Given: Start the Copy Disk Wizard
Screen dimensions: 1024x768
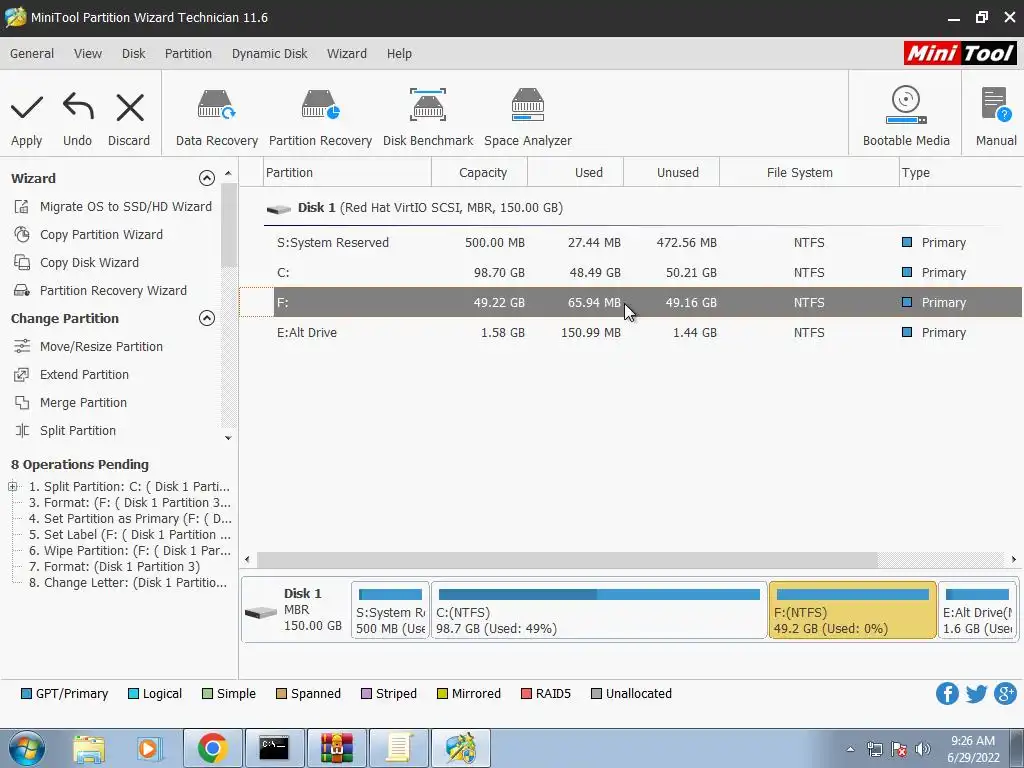Looking at the screenshot, I should [x=76, y=263].
